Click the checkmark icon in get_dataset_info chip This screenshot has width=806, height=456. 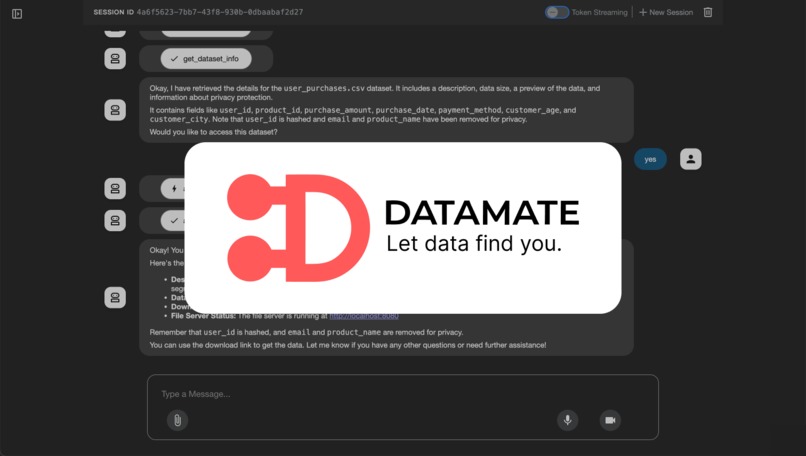(174, 59)
